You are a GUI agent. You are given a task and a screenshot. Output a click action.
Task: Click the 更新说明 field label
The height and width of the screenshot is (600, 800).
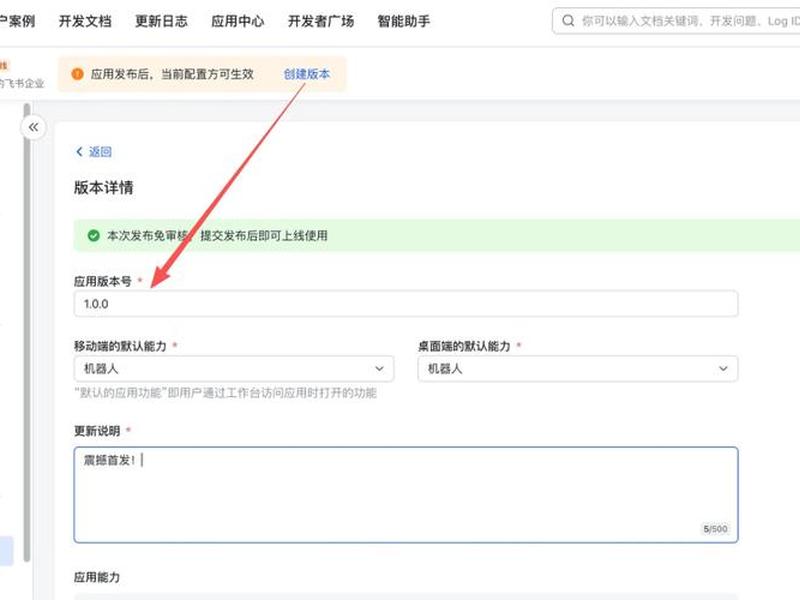(x=97, y=431)
